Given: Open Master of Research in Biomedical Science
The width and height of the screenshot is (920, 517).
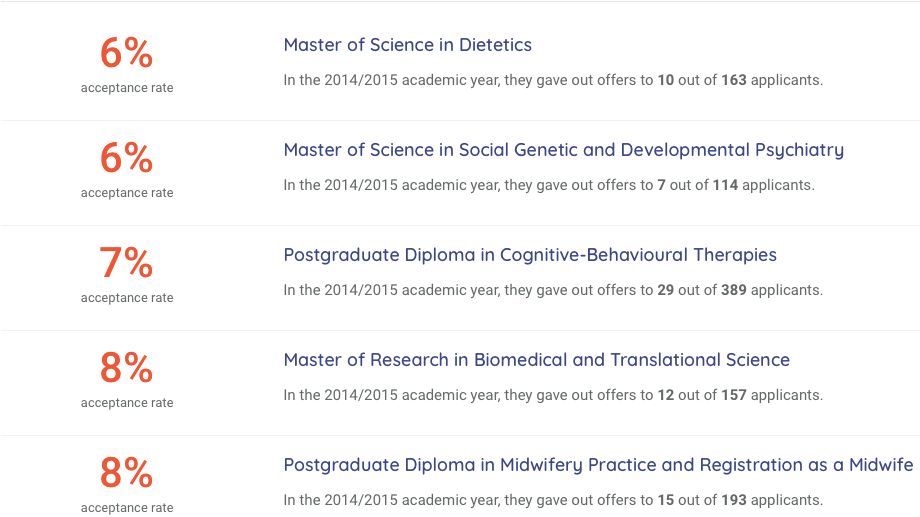Looking at the screenshot, I should [536, 360].
